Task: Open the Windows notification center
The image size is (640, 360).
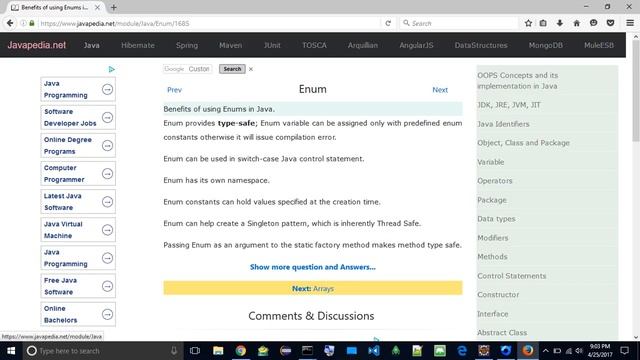Action: pos(624,351)
